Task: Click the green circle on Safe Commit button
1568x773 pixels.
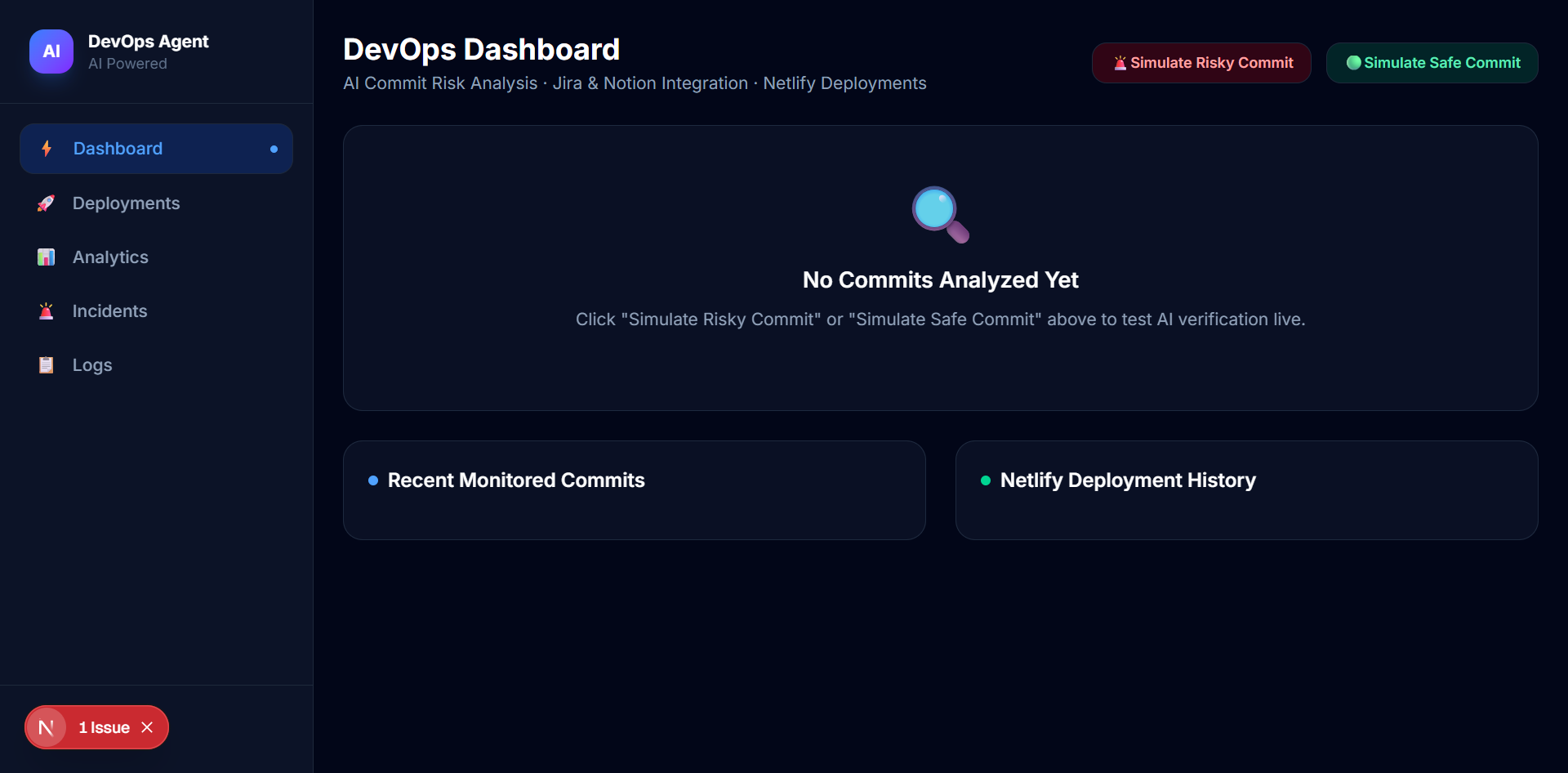Action: pyautogui.click(x=1353, y=63)
